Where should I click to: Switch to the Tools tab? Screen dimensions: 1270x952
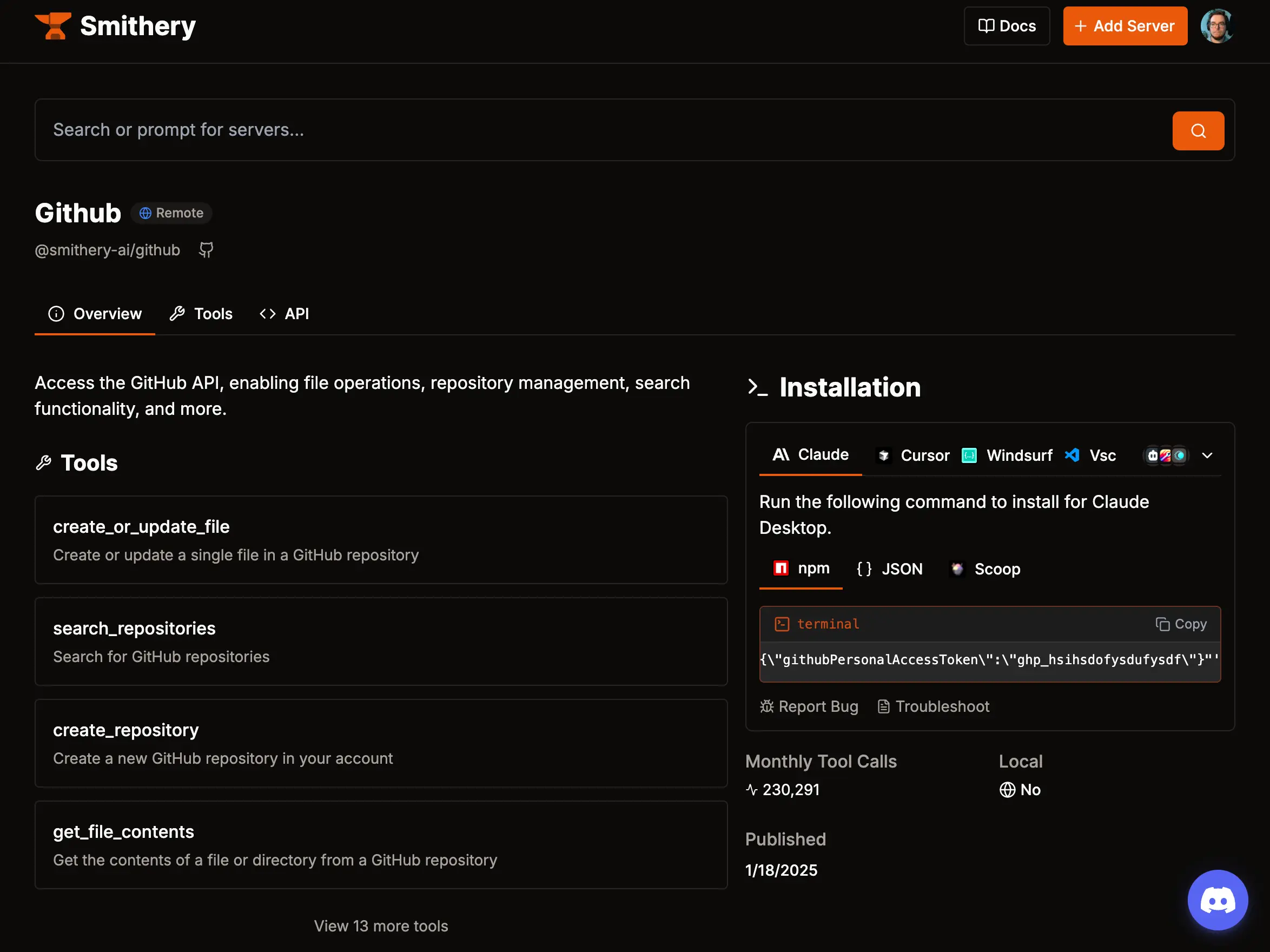click(201, 314)
